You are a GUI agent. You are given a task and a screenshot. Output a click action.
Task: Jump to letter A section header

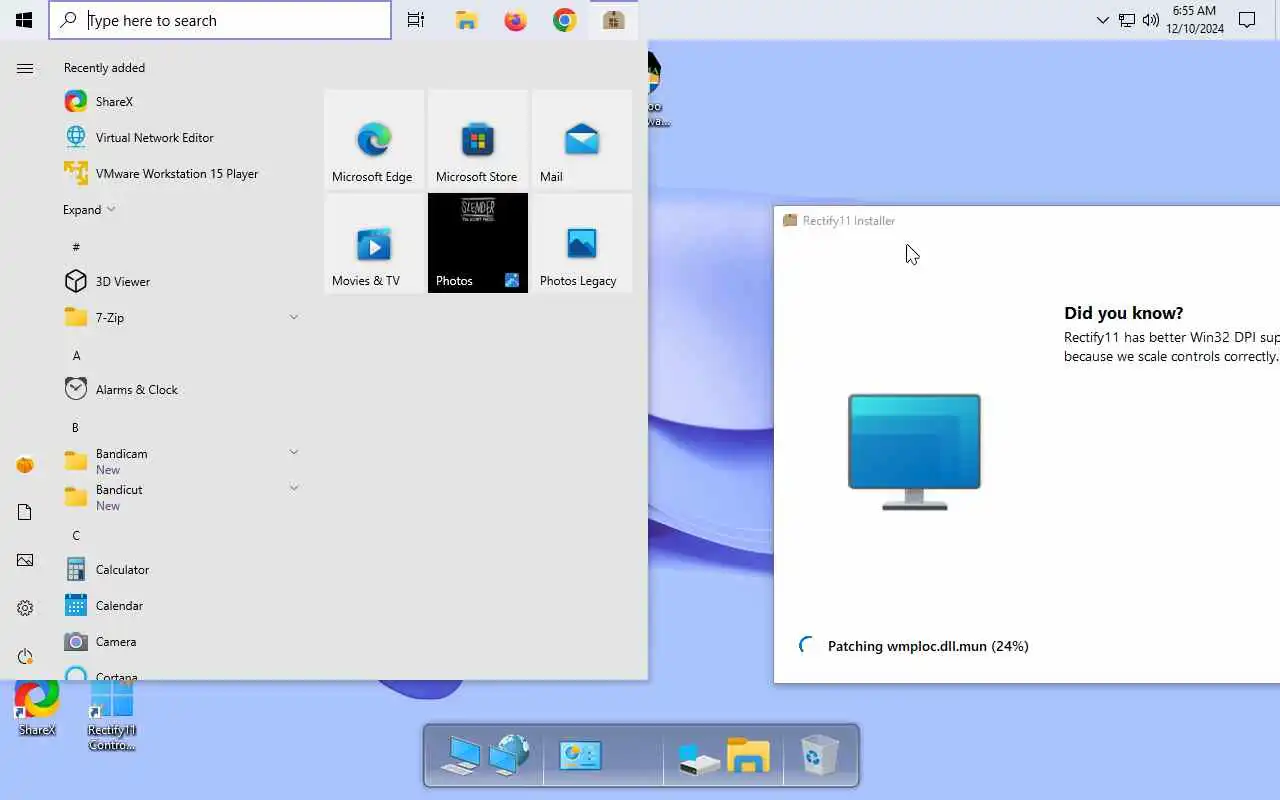point(76,355)
